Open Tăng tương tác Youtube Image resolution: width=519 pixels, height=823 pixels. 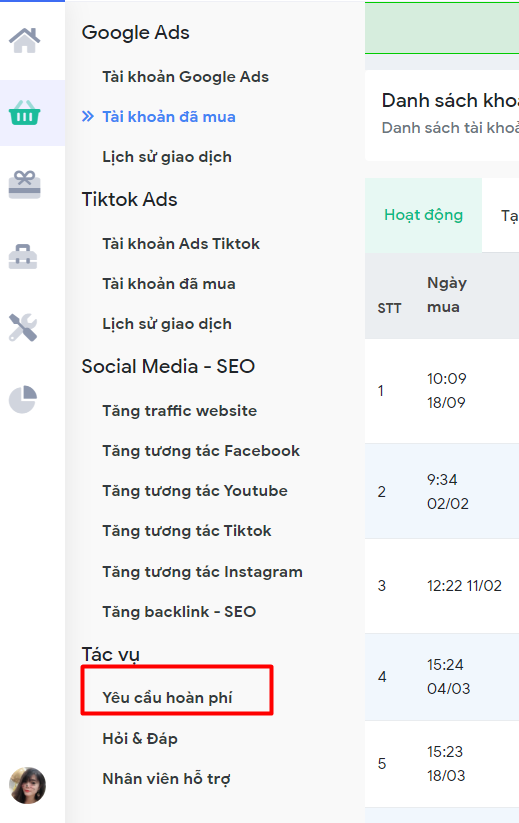coord(195,491)
